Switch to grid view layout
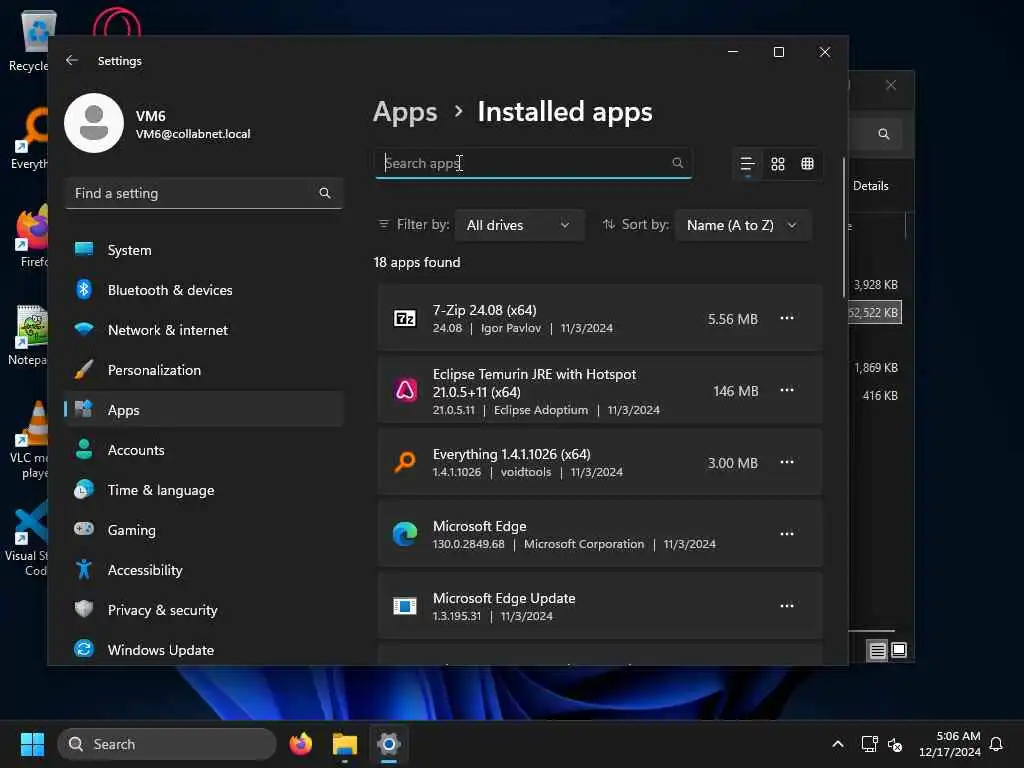This screenshot has height=768, width=1024. 777,164
